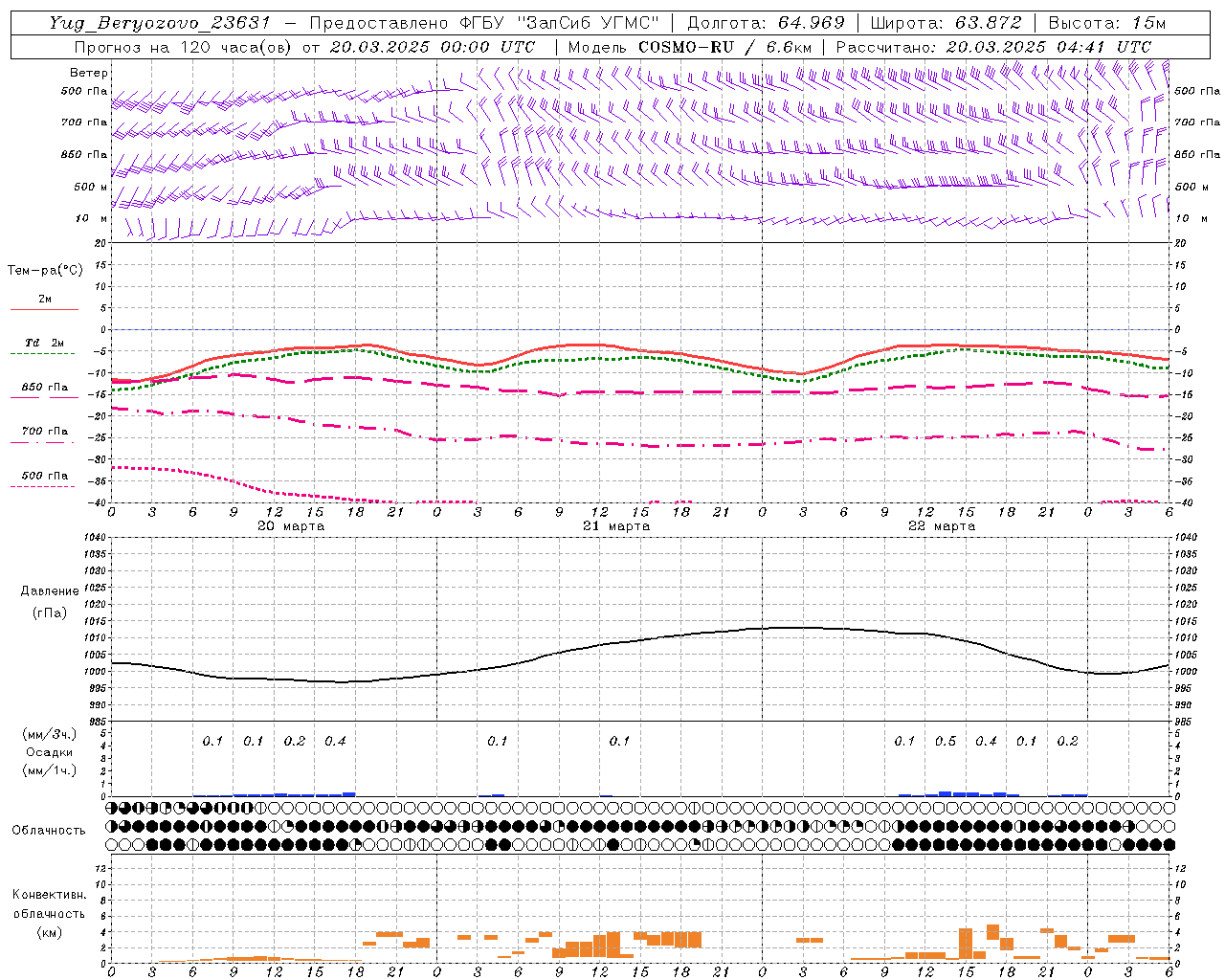Click the 500 гПа temperature legend entry
Screen dimensions: 1225x980
click(x=45, y=476)
